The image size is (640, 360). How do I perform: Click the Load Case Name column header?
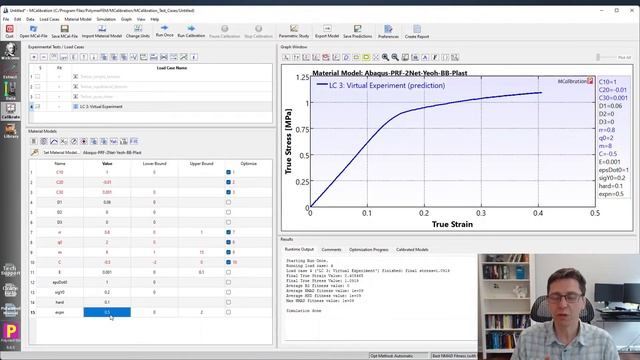point(172,68)
